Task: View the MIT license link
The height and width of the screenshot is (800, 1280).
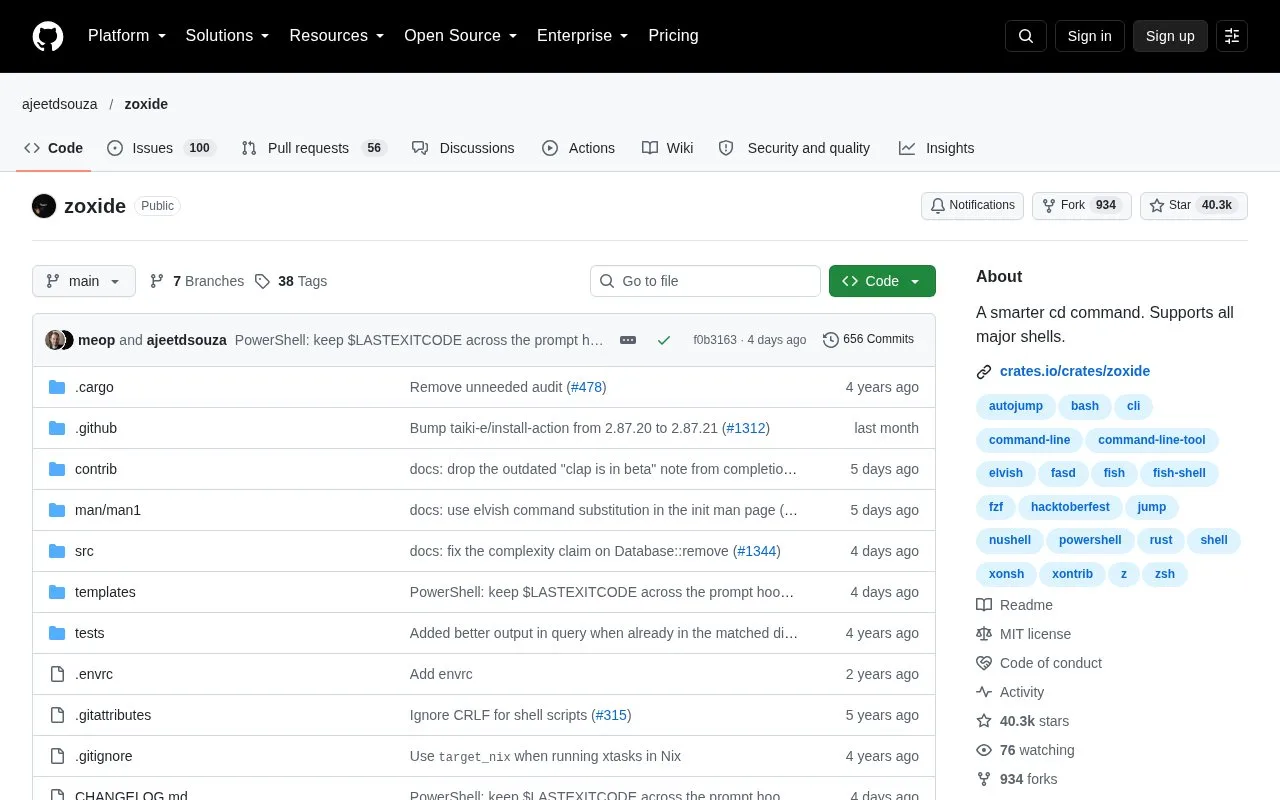Action: (x=1023, y=634)
